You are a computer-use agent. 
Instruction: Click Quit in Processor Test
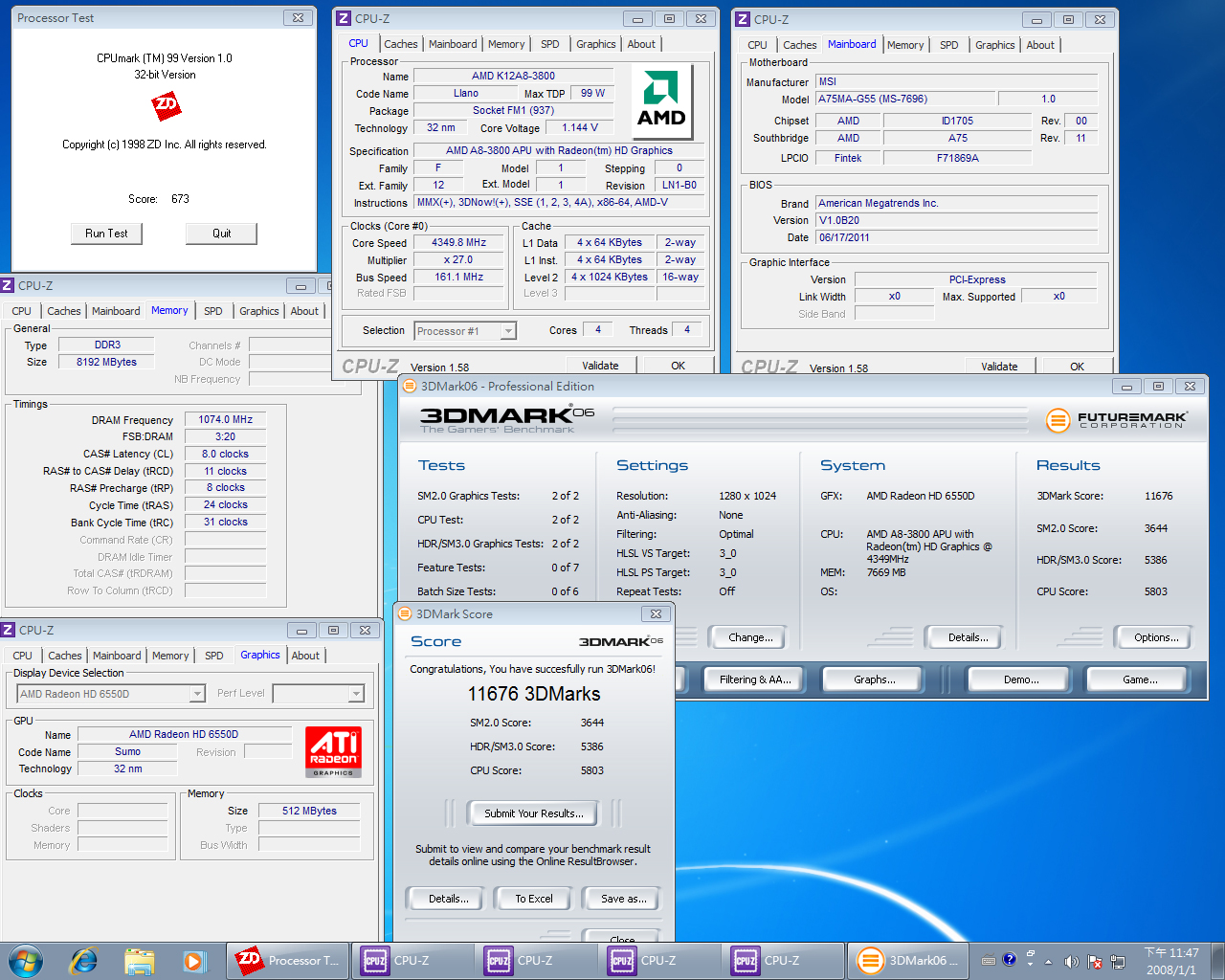[x=221, y=234]
